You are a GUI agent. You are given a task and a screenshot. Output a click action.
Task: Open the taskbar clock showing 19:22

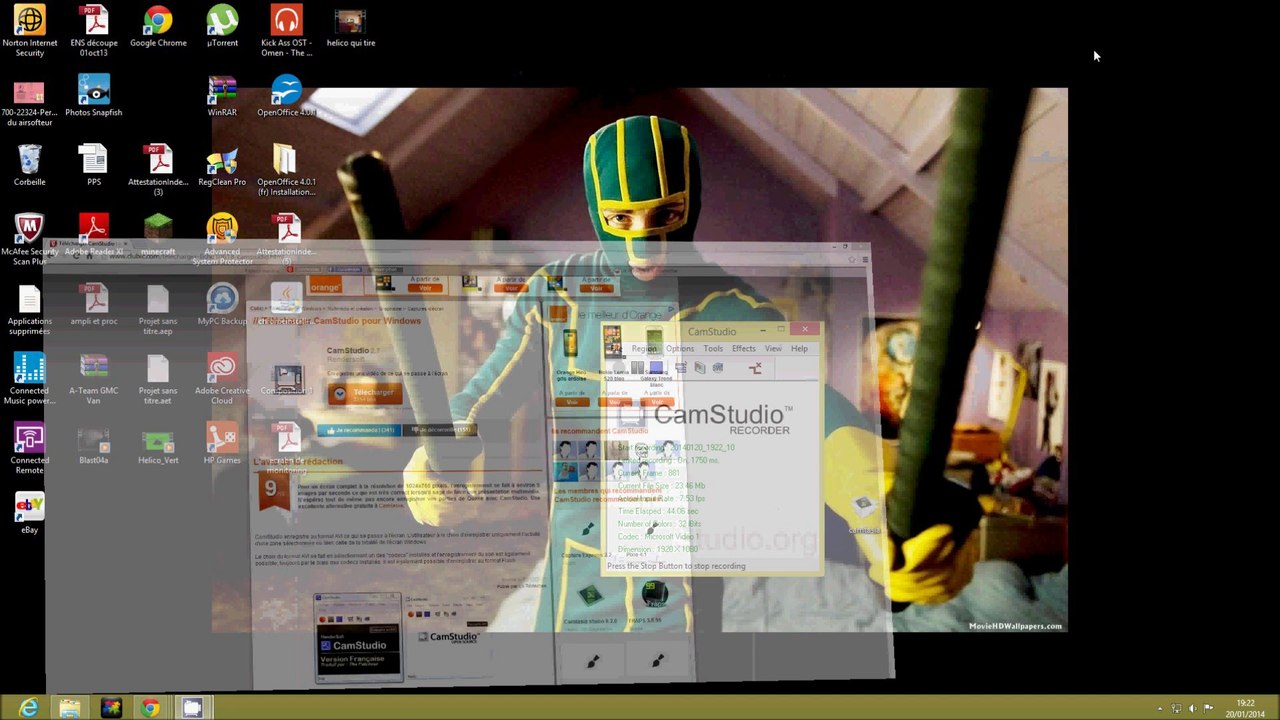[x=1245, y=708]
